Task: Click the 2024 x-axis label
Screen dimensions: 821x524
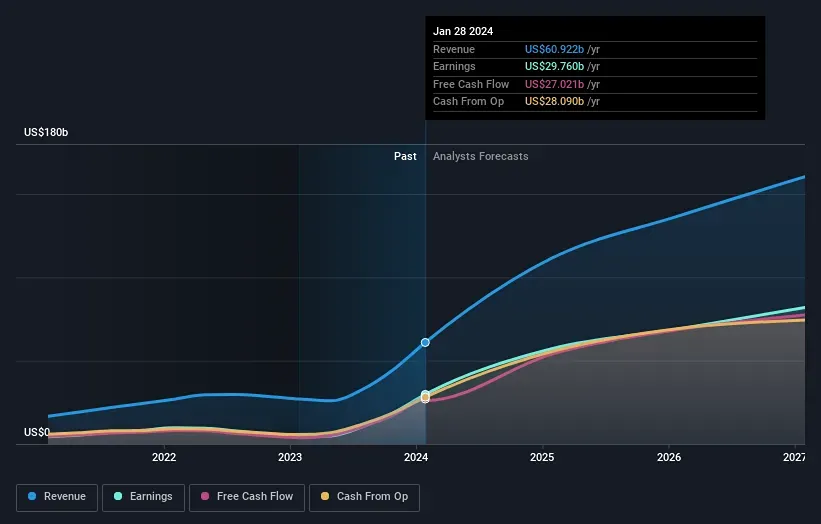Action: pyautogui.click(x=416, y=458)
